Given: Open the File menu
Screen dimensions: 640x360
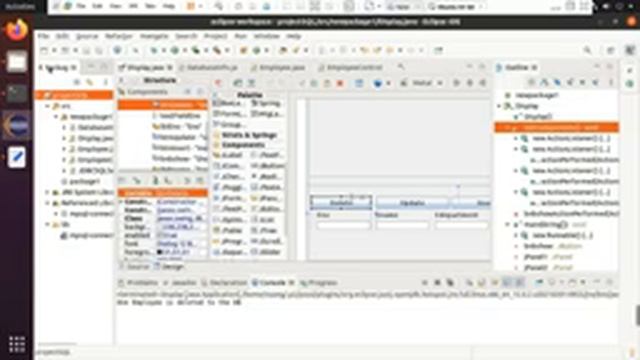Looking at the screenshot, I should (43, 36).
